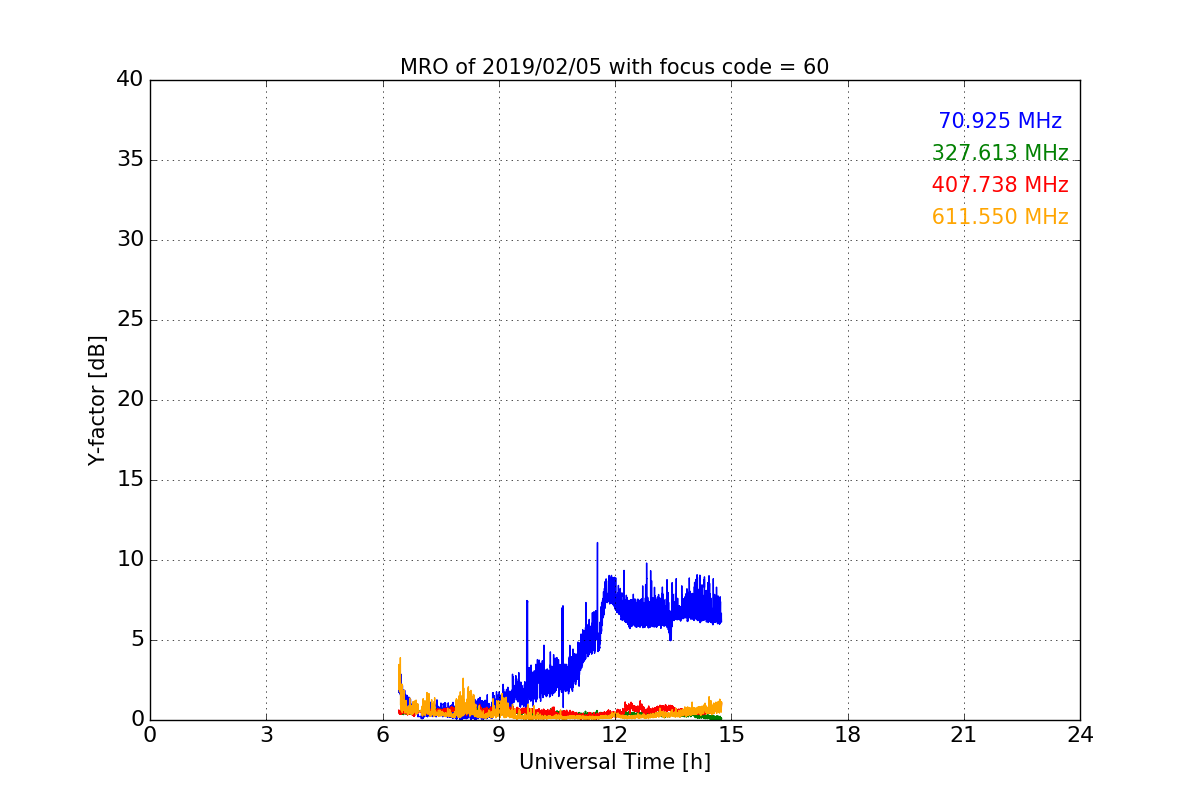
Task: Click the y-axis tick label '30'
Action: click(130, 240)
